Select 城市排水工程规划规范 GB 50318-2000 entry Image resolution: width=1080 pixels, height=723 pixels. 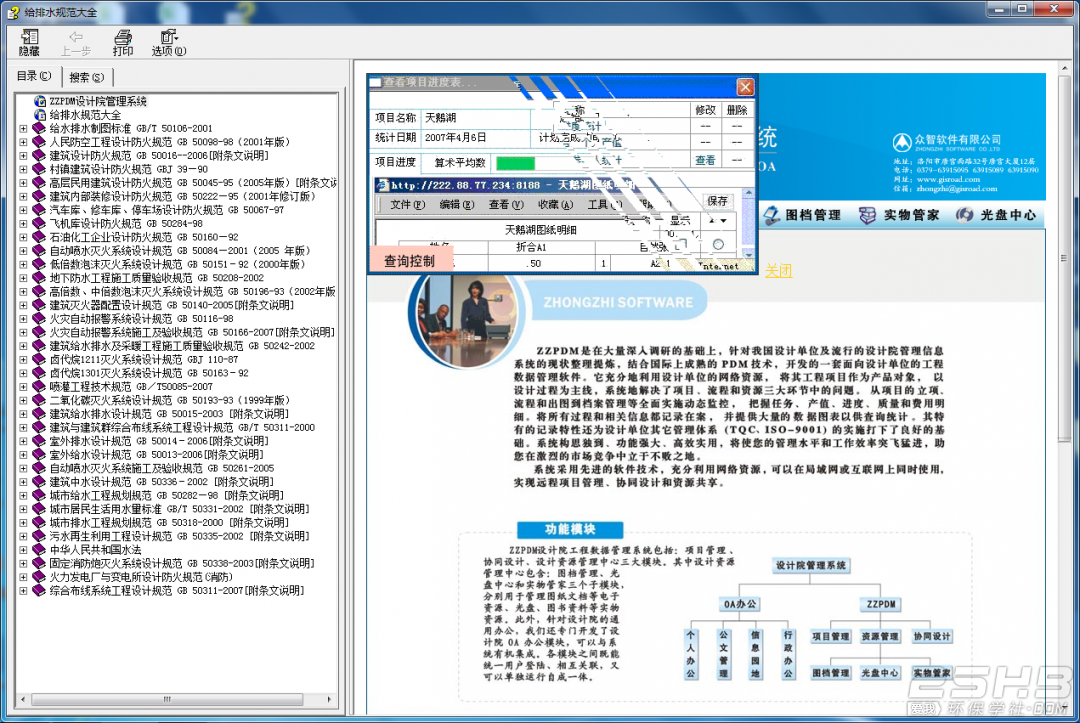(x=169, y=523)
